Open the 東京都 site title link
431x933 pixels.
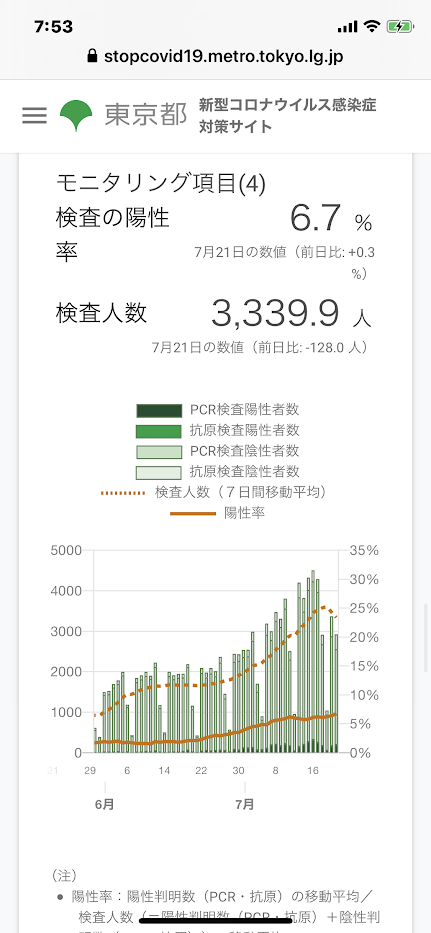146,115
